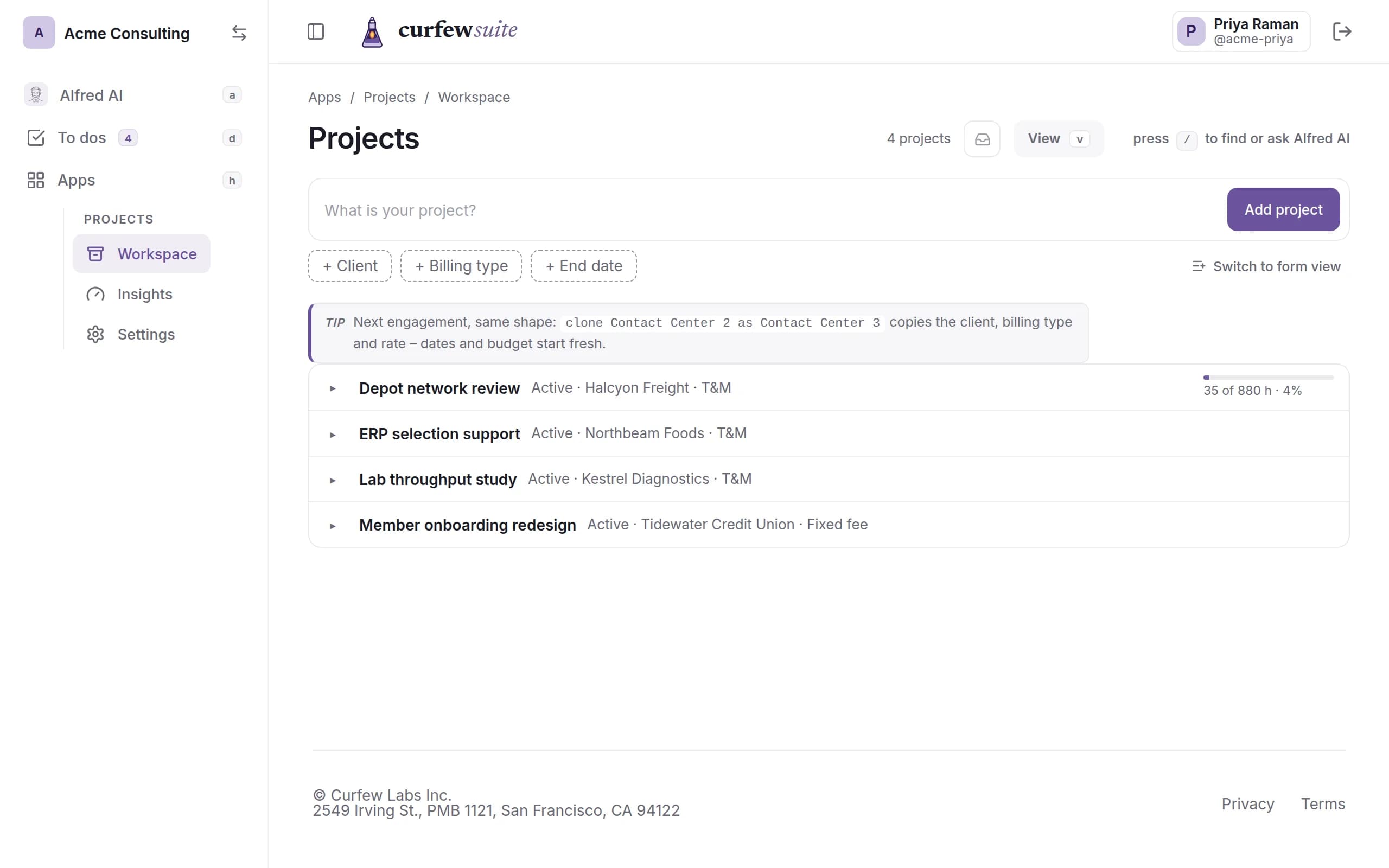The height and width of the screenshot is (868, 1389).
Task: Click the 'd' shortcut key badge
Action: click(x=232, y=138)
